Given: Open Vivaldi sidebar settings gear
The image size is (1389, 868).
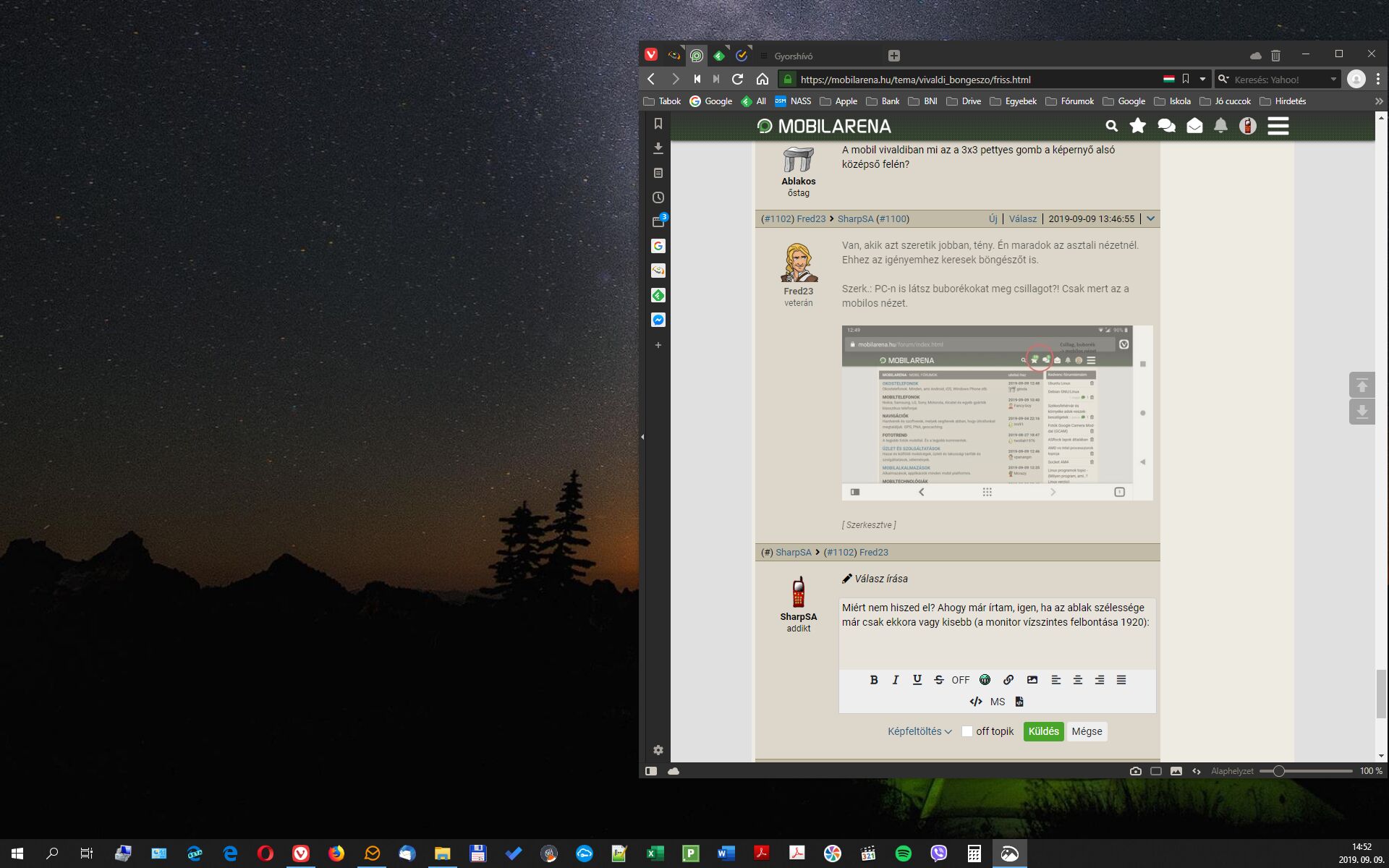Looking at the screenshot, I should point(658,750).
